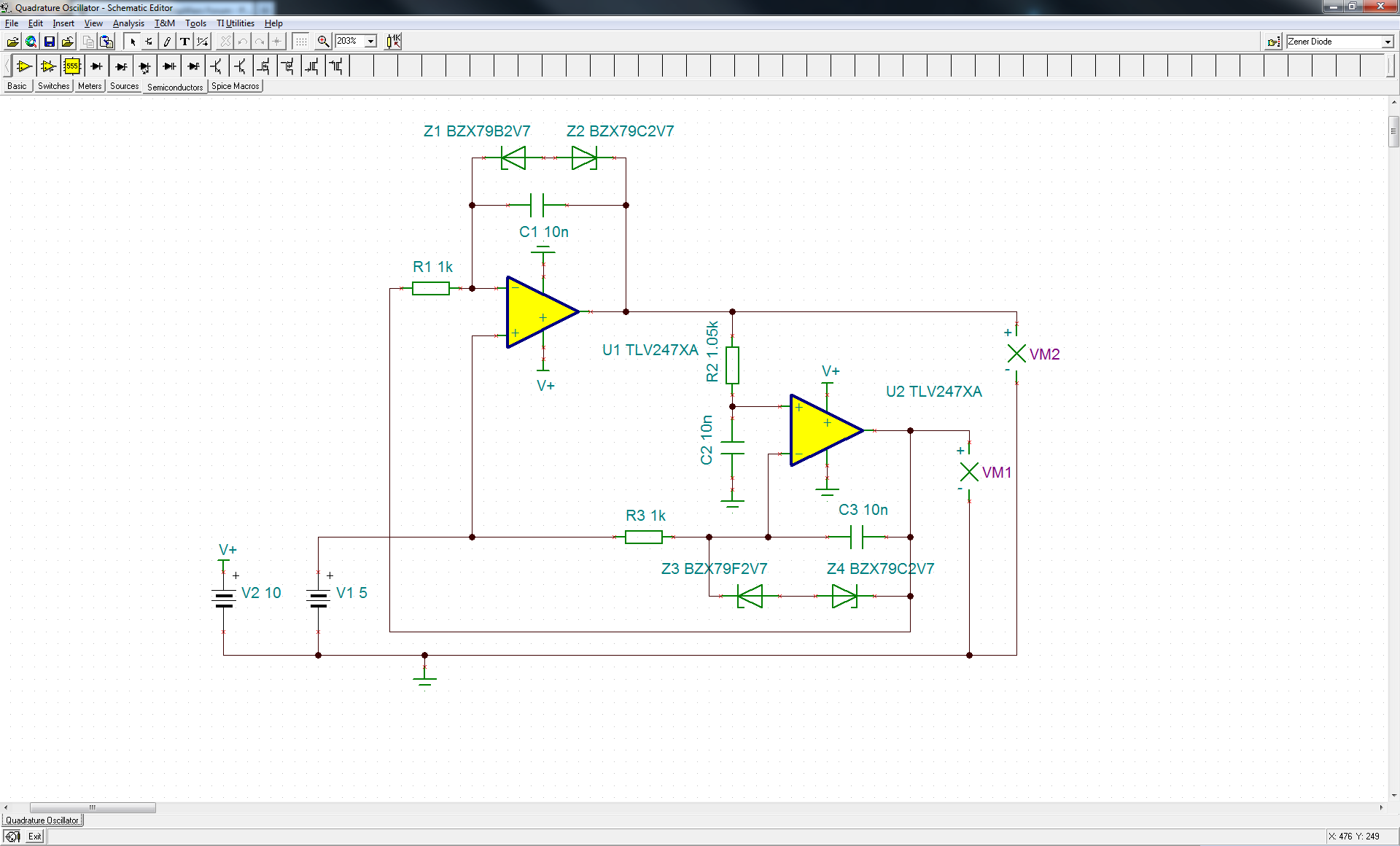Insert a Zener diode component
1400x846 pixels.
pos(120,66)
